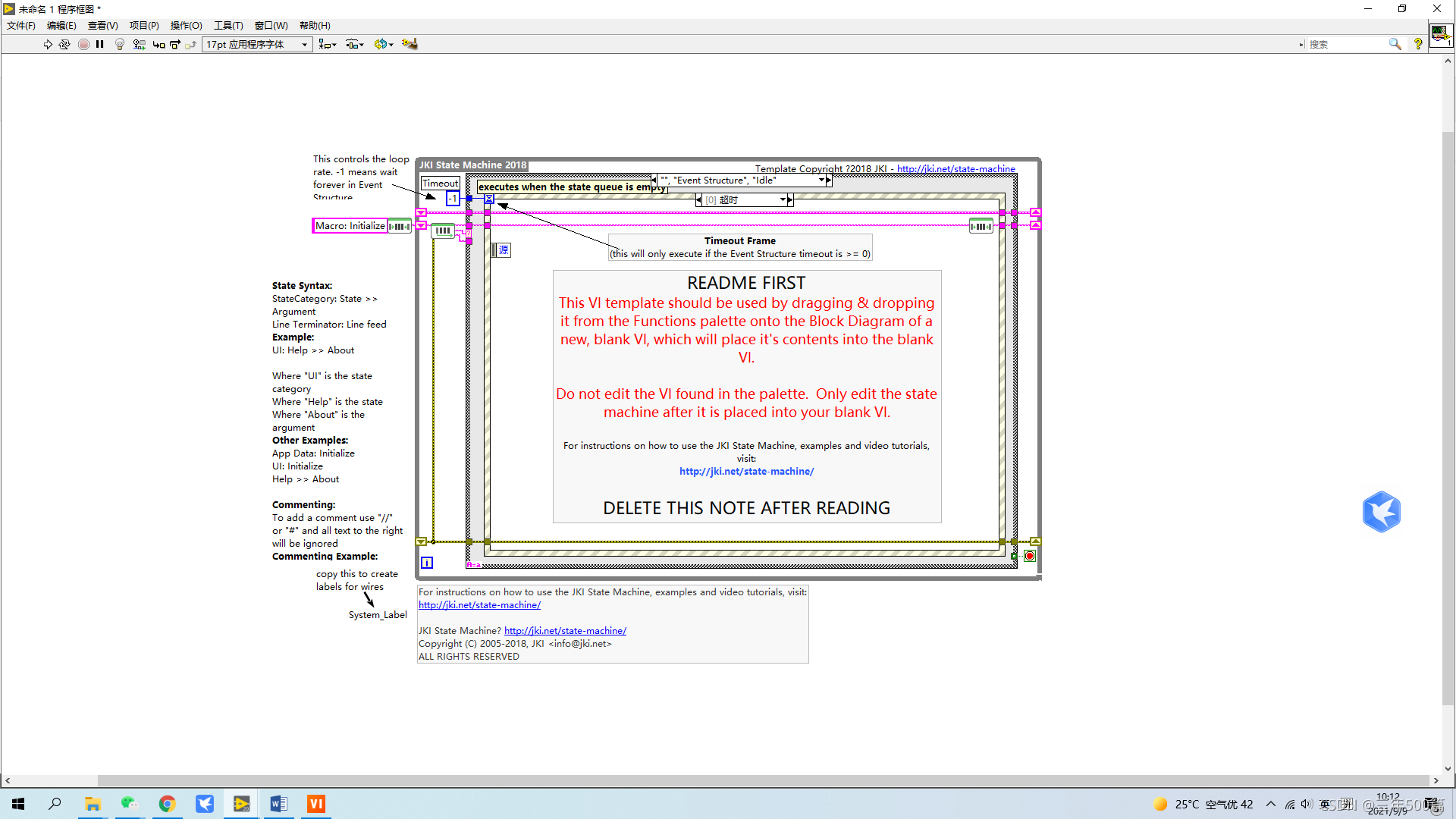Viewport: 1456px width, 819px height.
Task: Click the Step Over button
Action: tap(175, 45)
